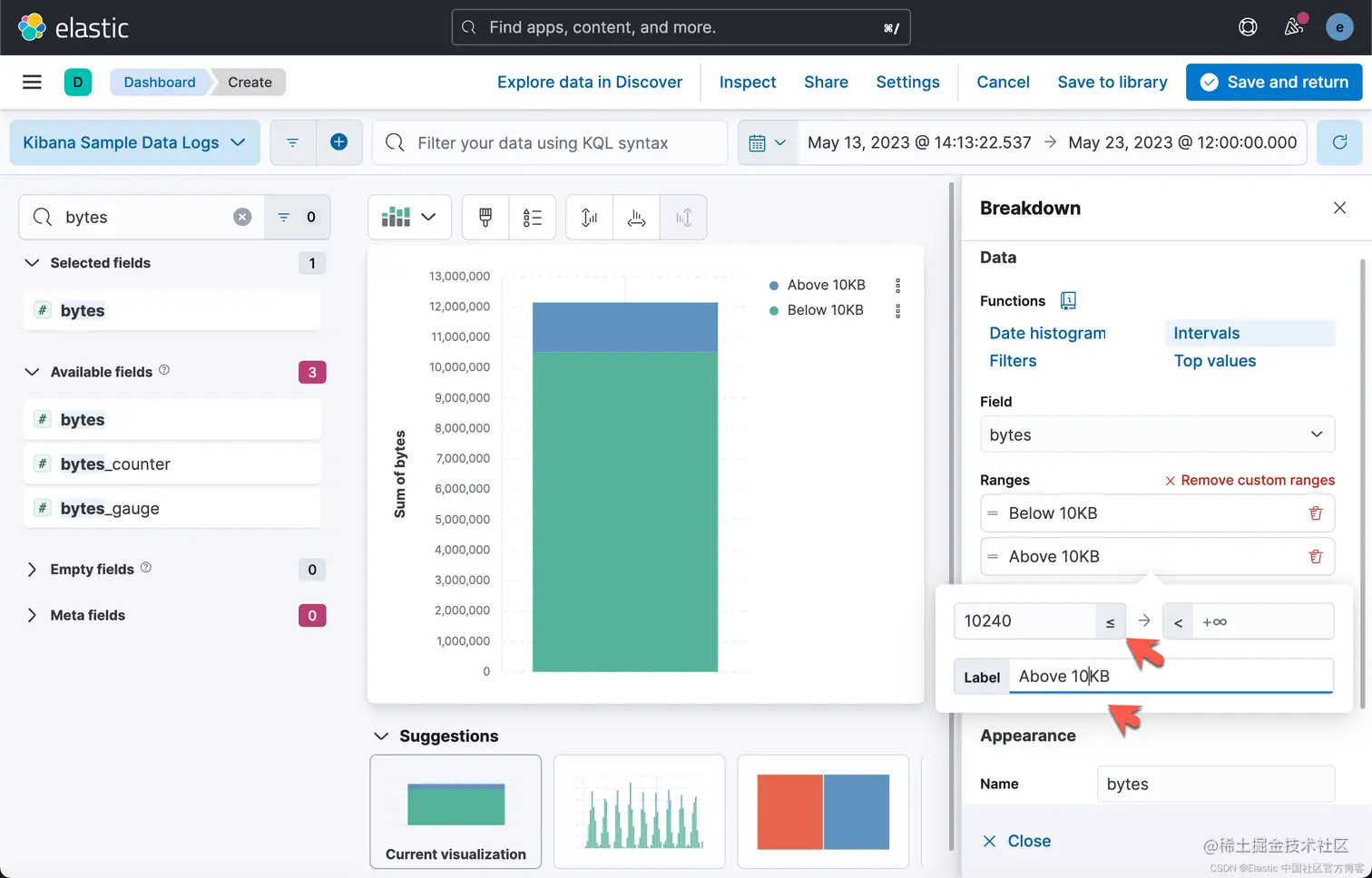Viewport: 1372px width, 878px height.
Task: Open the filter options menu icon
Action: pyautogui.click(x=292, y=142)
